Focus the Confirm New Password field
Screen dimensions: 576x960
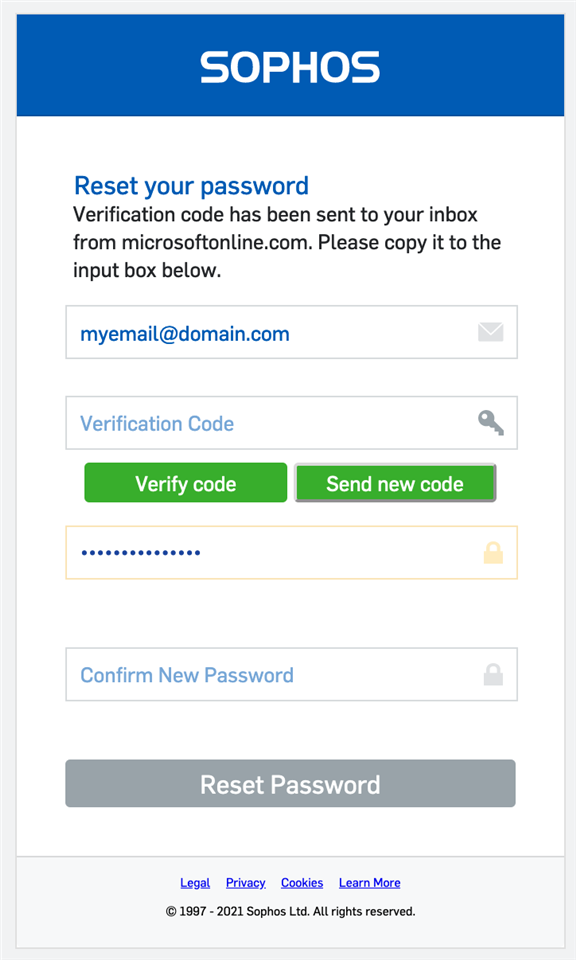coord(291,674)
